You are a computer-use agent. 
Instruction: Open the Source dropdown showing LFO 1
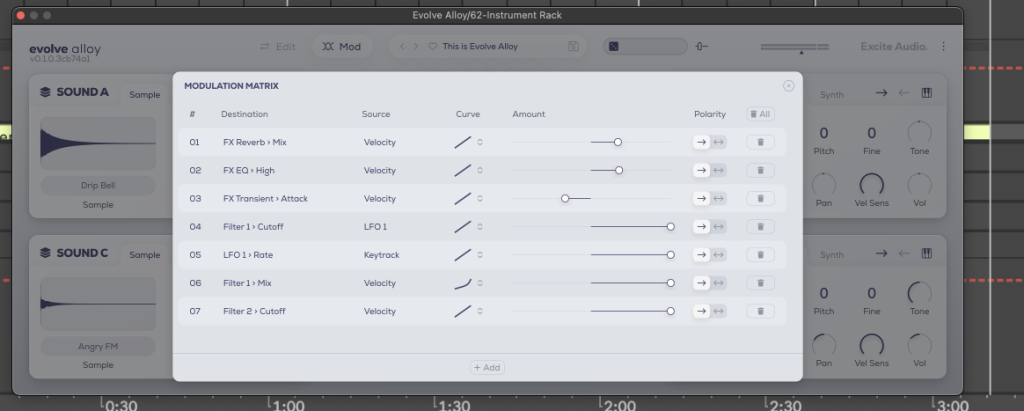(376, 227)
